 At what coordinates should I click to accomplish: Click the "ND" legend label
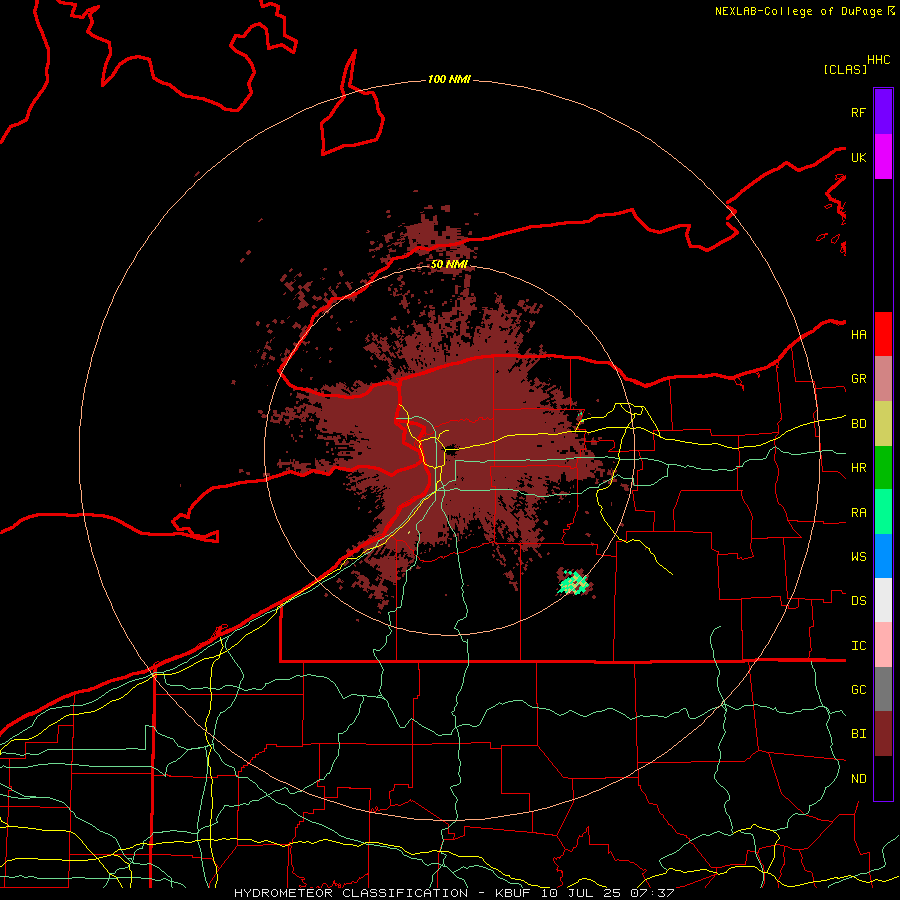pos(858,779)
